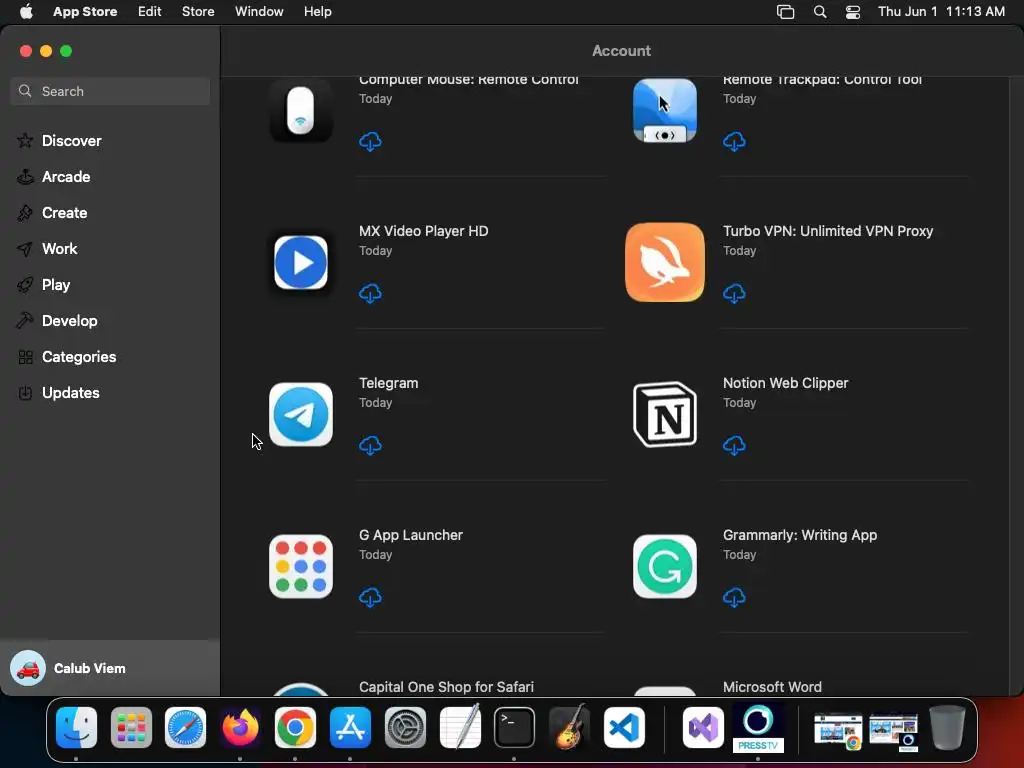Image resolution: width=1024 pixels, height=768 pixels.
Task: Open the Telegram app icon
Action: [x=300, y=415]
